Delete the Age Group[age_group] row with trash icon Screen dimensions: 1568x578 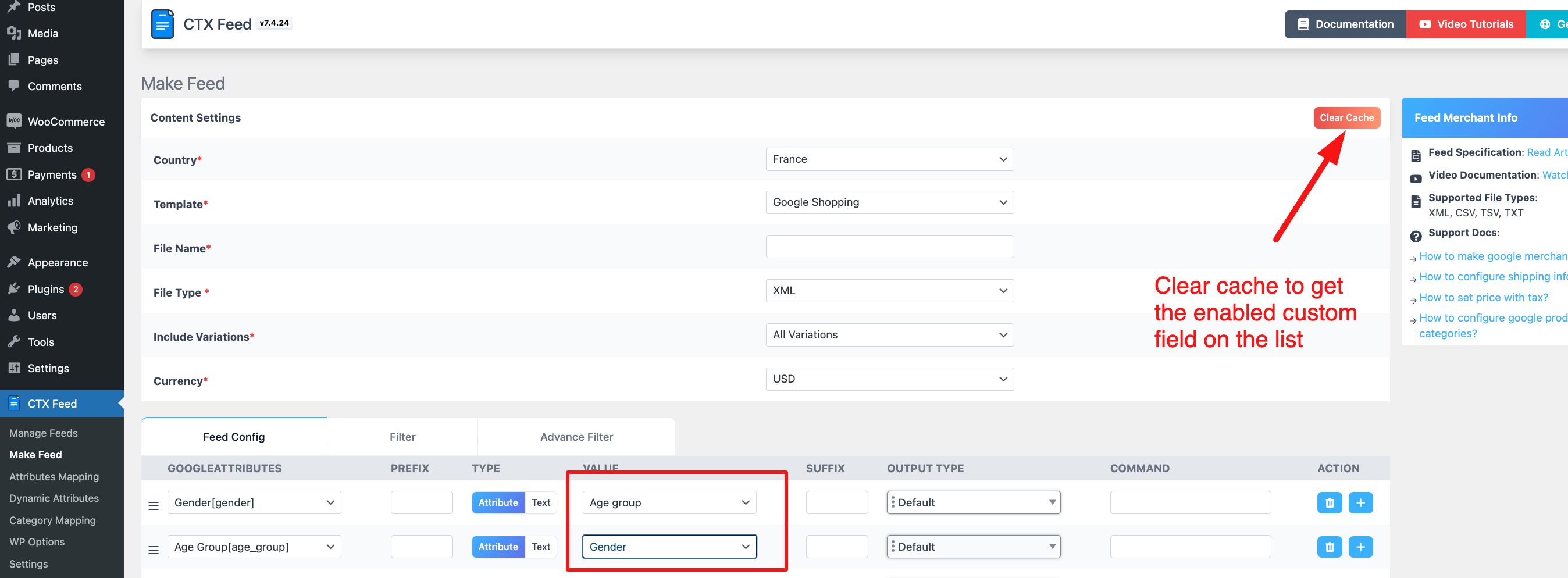click(x=1330, y=547)
